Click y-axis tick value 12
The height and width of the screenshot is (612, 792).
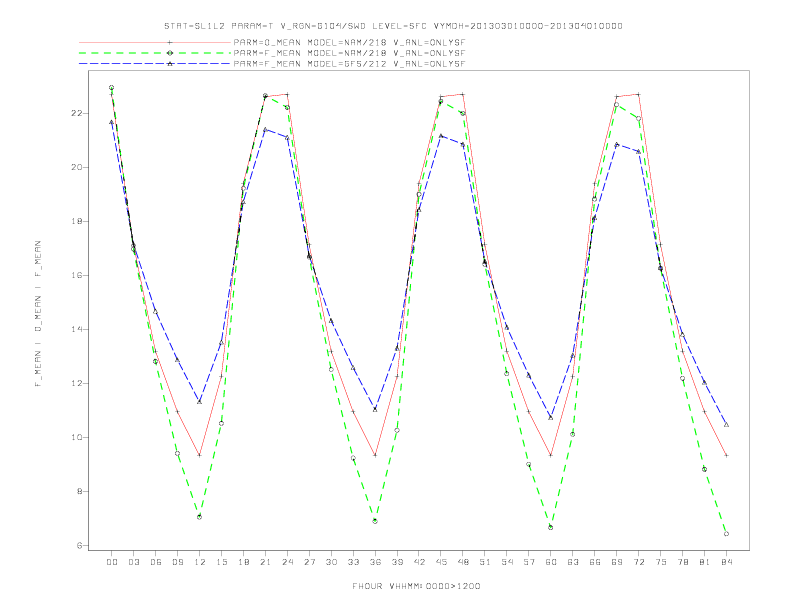(76, 383)
